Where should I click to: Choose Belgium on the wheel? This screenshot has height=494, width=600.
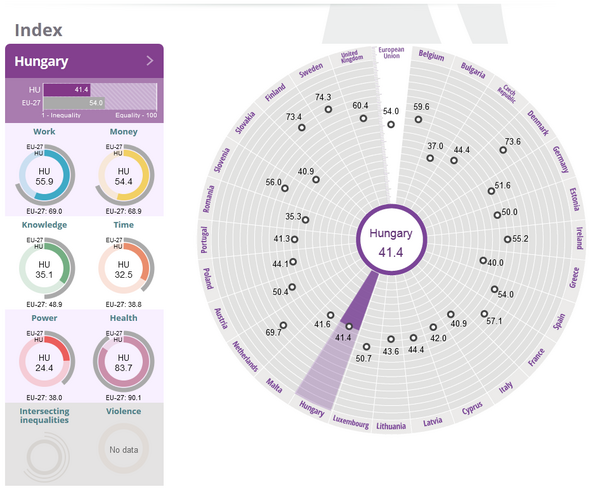click(x=431, y=55)
